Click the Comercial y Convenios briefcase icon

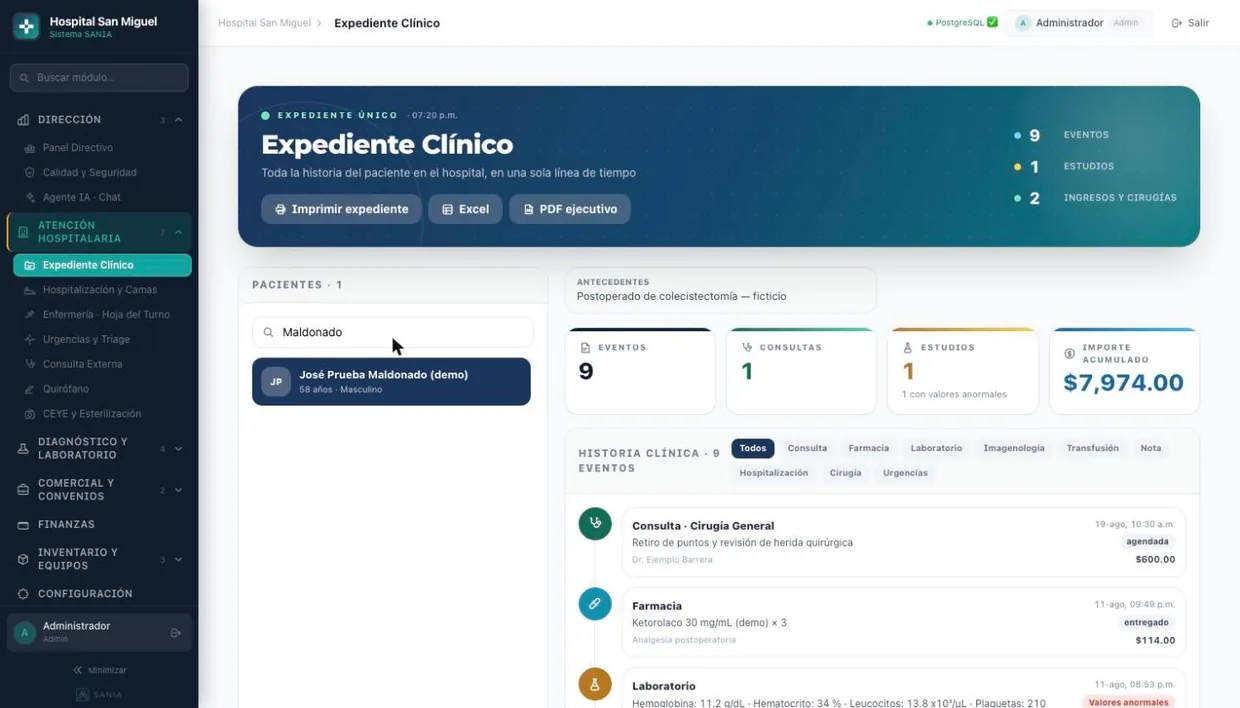coord(23,490)
